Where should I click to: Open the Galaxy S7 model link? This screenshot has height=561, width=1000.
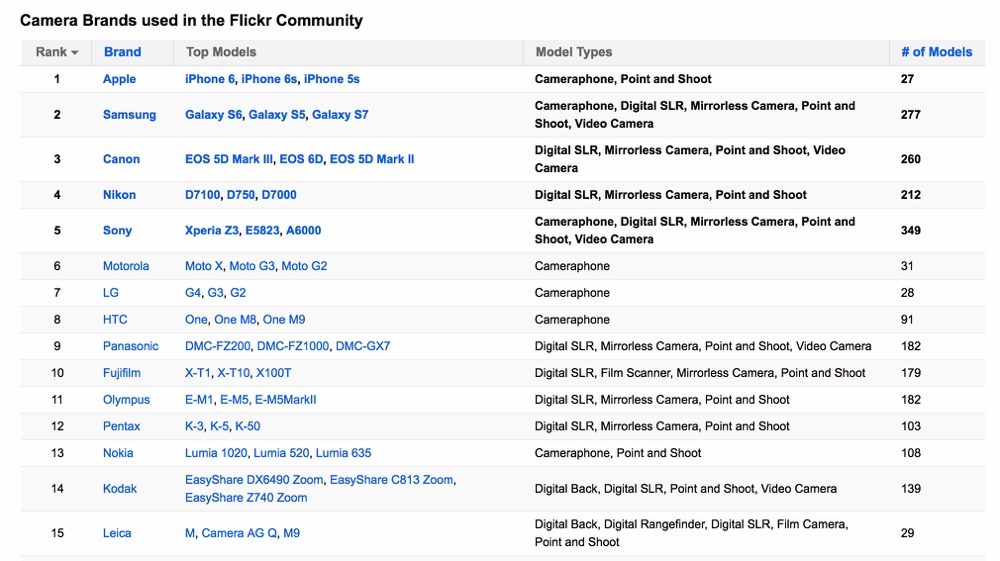coord(340,115)
